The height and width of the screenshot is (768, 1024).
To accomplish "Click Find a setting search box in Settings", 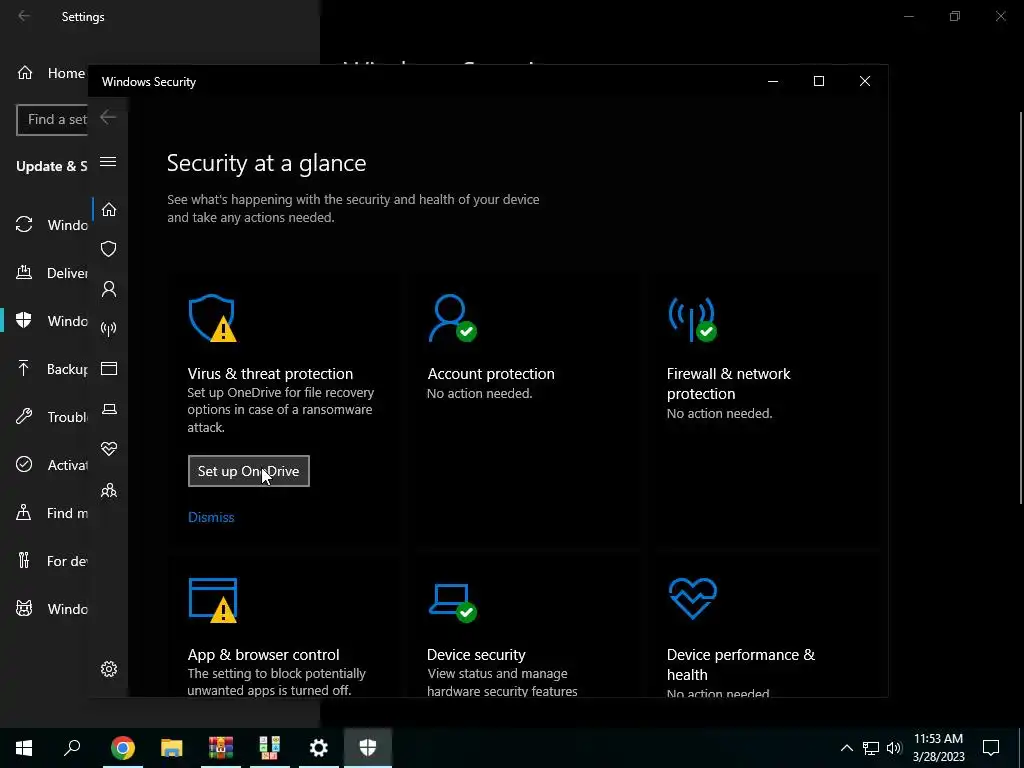I will 52,120.
